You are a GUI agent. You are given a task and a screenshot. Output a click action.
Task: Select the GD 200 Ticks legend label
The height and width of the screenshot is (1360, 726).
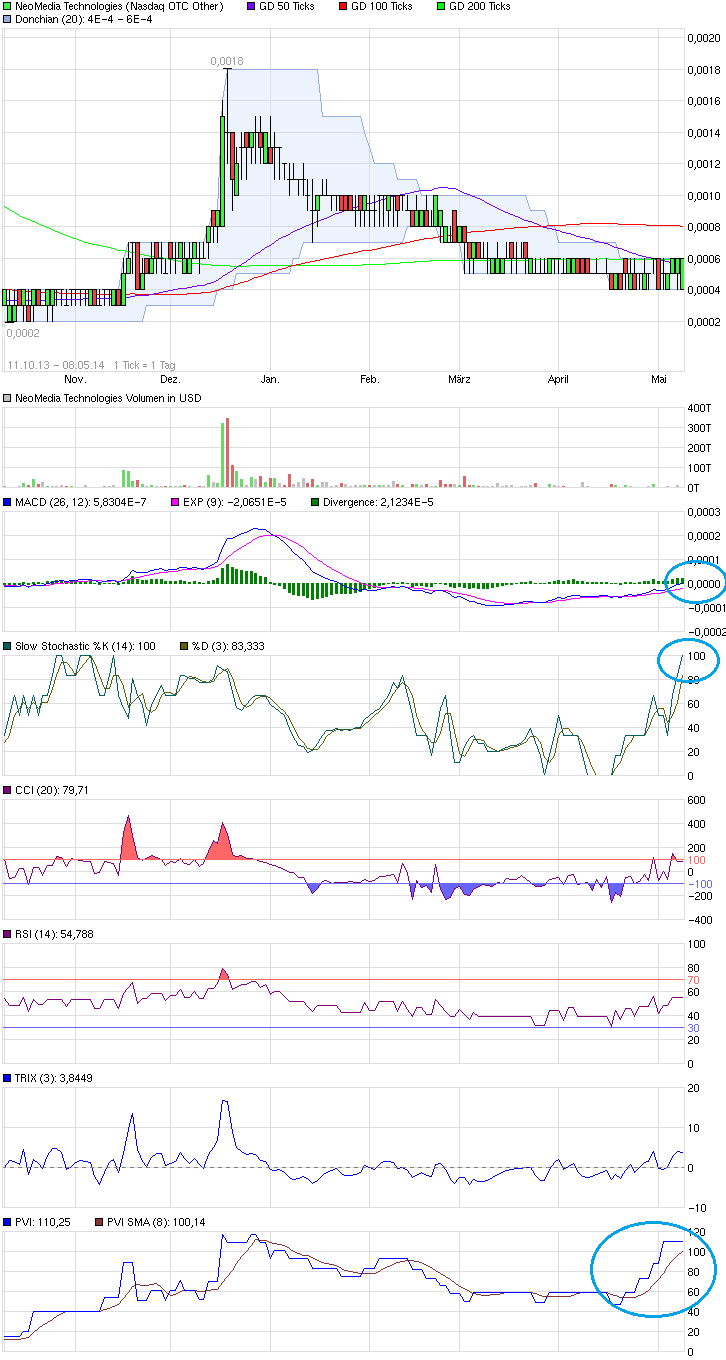[x=482, y=6]
